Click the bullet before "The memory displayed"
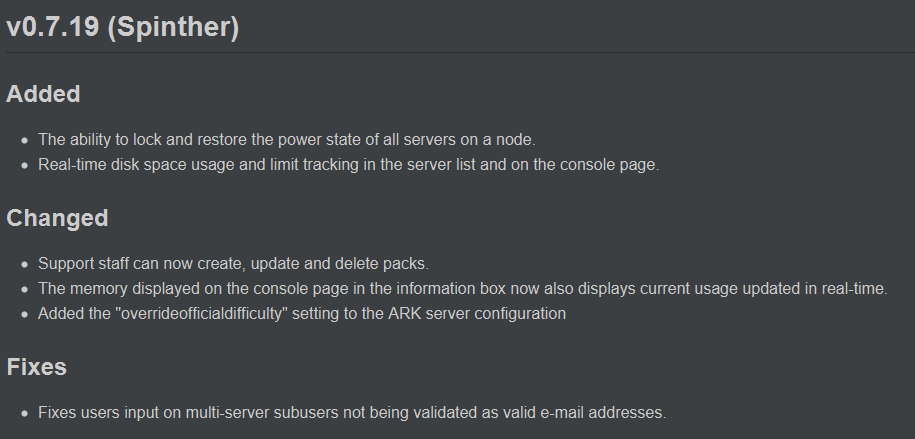This screenshot has width=915, height=439. [x=24, y=289]
